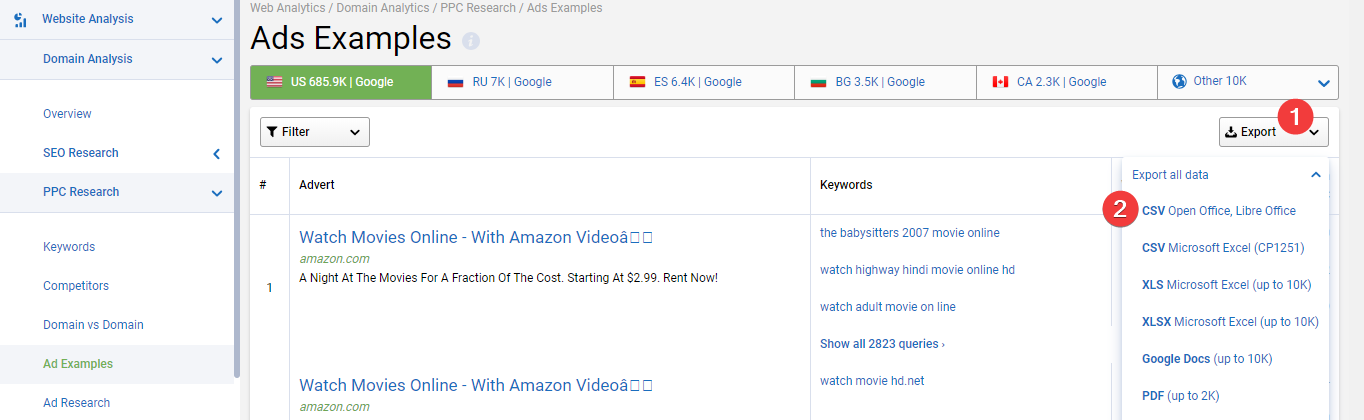Click the globe icon in Other 10K tab
The image size is (1364, 420).
coord(1179,81)
